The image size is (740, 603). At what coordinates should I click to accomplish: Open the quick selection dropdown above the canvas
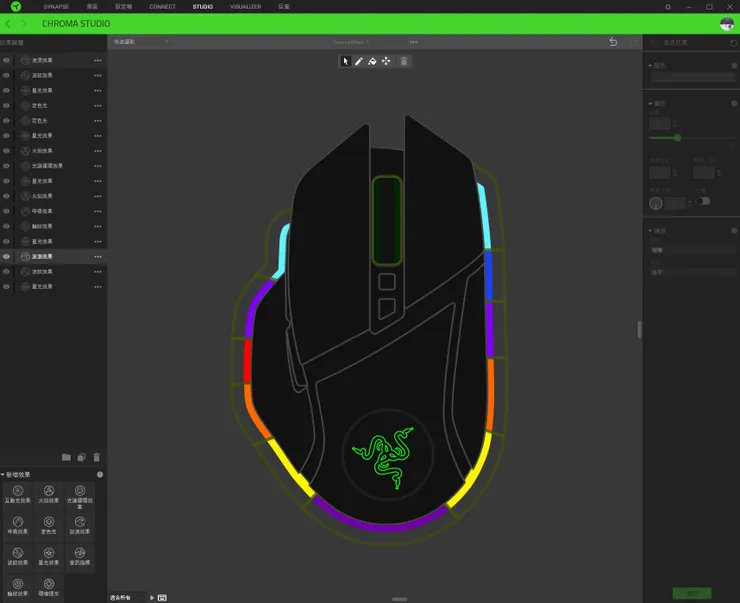[141, 42]
